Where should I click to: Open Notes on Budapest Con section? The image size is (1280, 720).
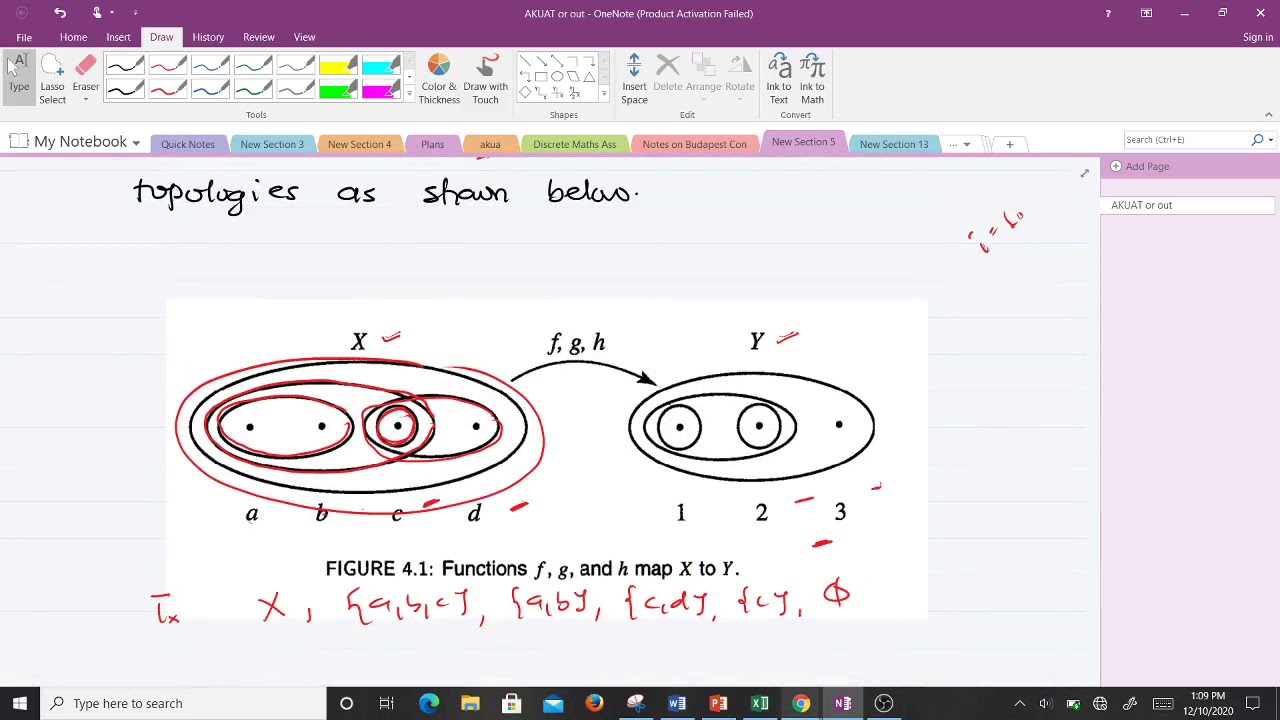(694, 144)
